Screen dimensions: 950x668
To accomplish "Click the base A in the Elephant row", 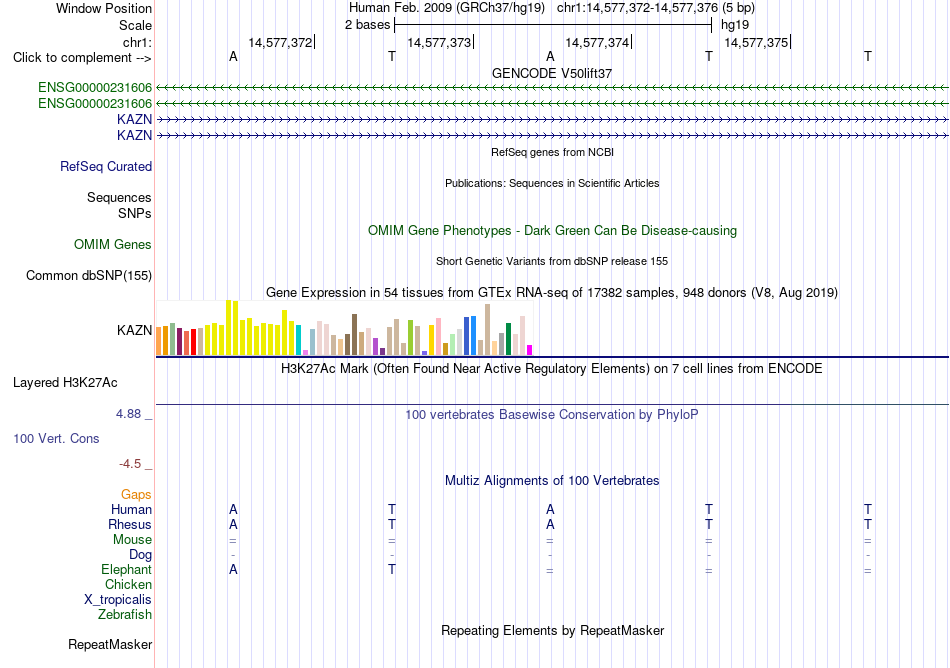I will pos(233,570).
